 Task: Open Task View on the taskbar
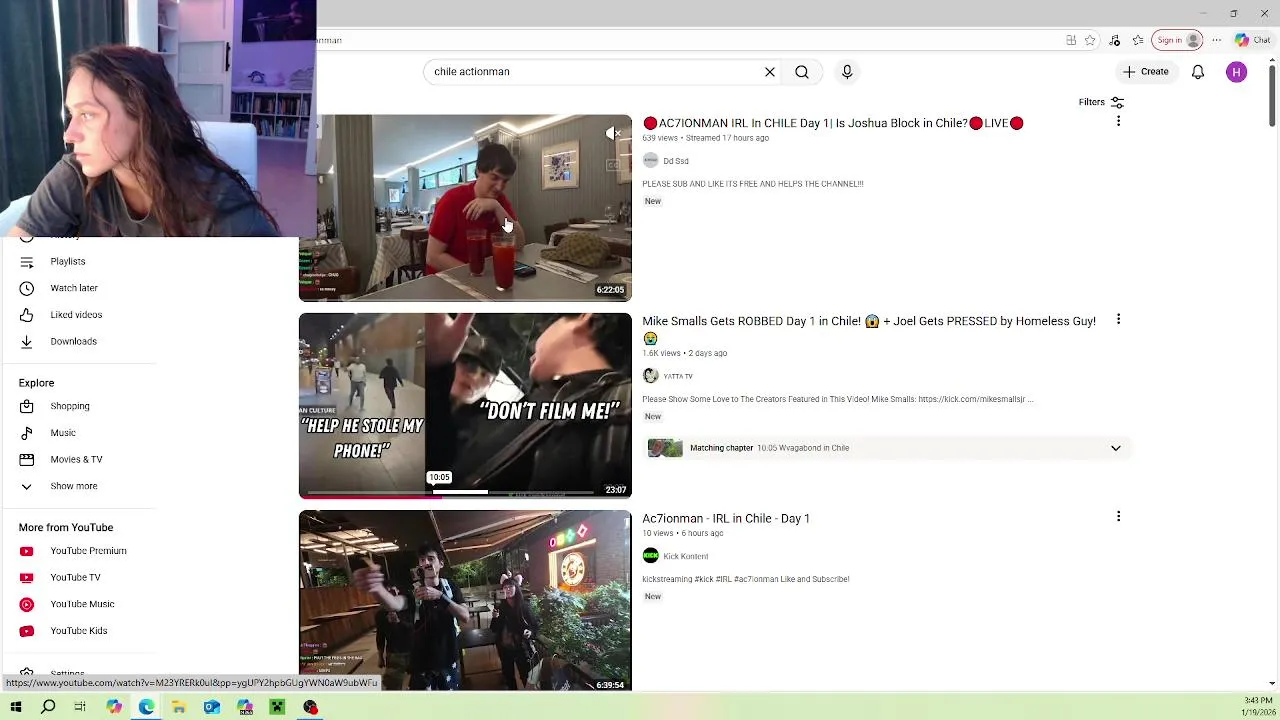pyautogui.click(x=80, y=707)
